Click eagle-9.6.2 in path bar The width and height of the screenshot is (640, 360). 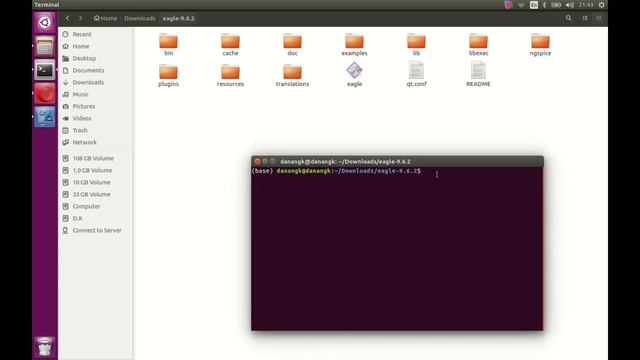pyautogui.click(x=179, y=18)
